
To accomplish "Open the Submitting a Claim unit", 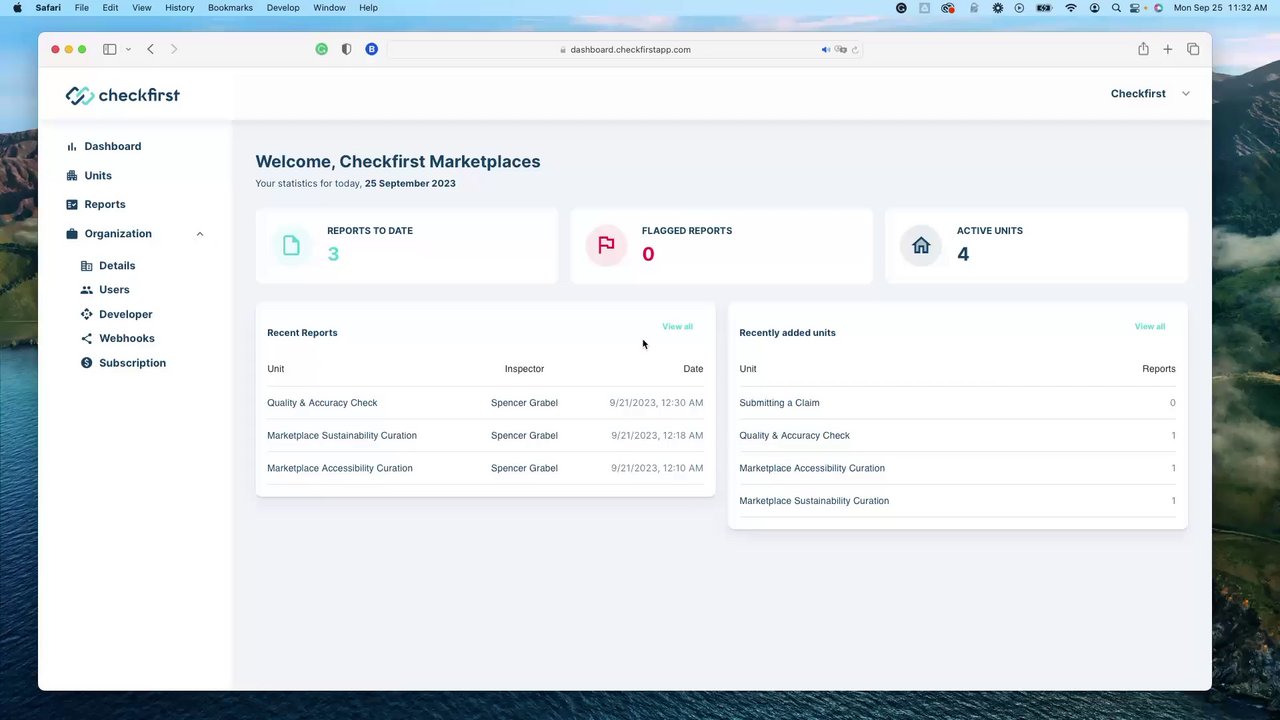I will click(779, 403).
